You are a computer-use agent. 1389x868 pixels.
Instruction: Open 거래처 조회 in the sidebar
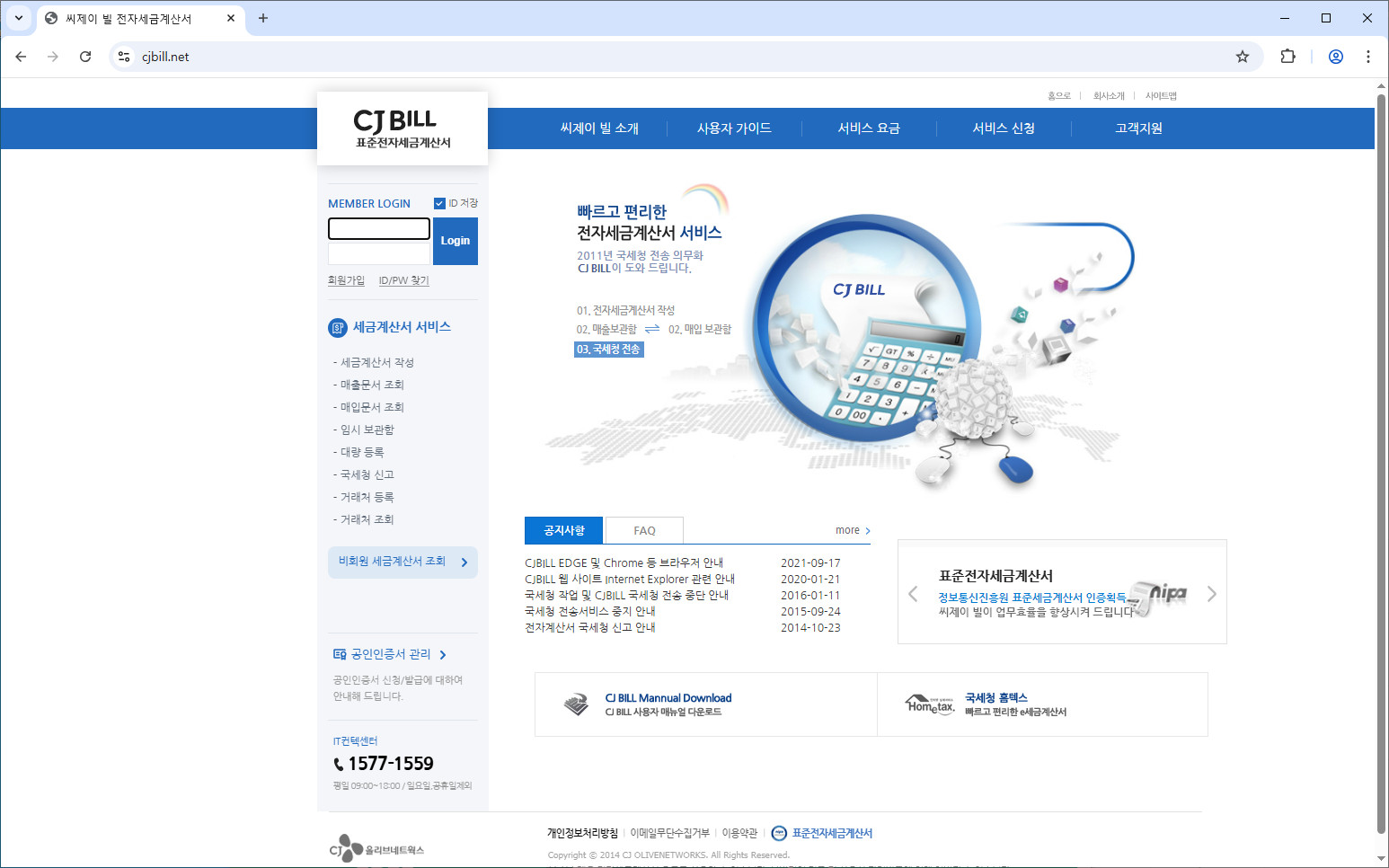click(x=367, y=519)
